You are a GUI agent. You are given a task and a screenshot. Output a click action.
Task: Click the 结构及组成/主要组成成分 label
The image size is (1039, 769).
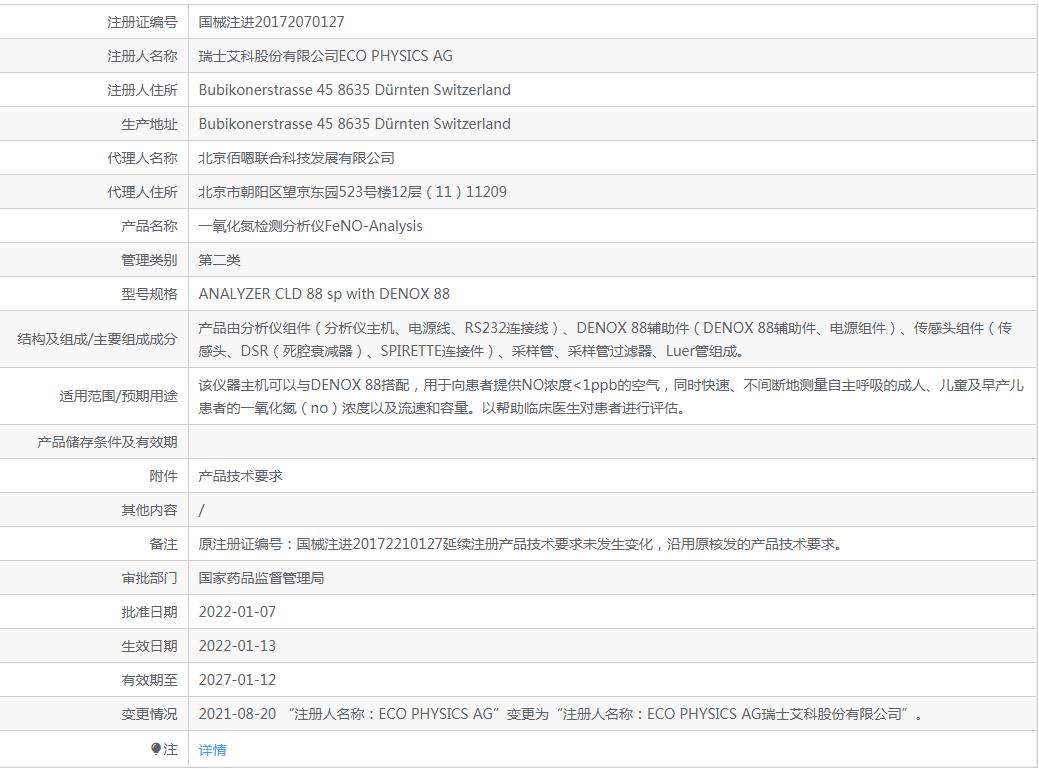click(97, 339)
